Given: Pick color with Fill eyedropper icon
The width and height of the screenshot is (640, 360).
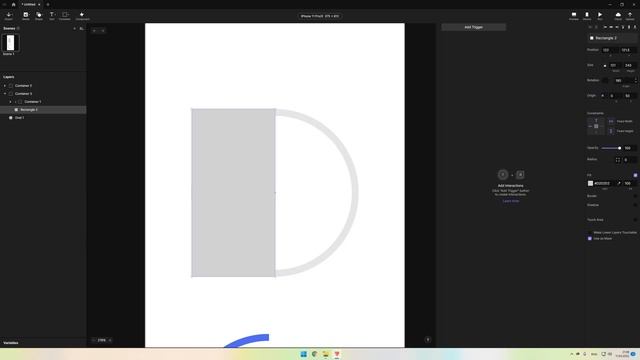Looking at the screenshot, I should 619,184.
